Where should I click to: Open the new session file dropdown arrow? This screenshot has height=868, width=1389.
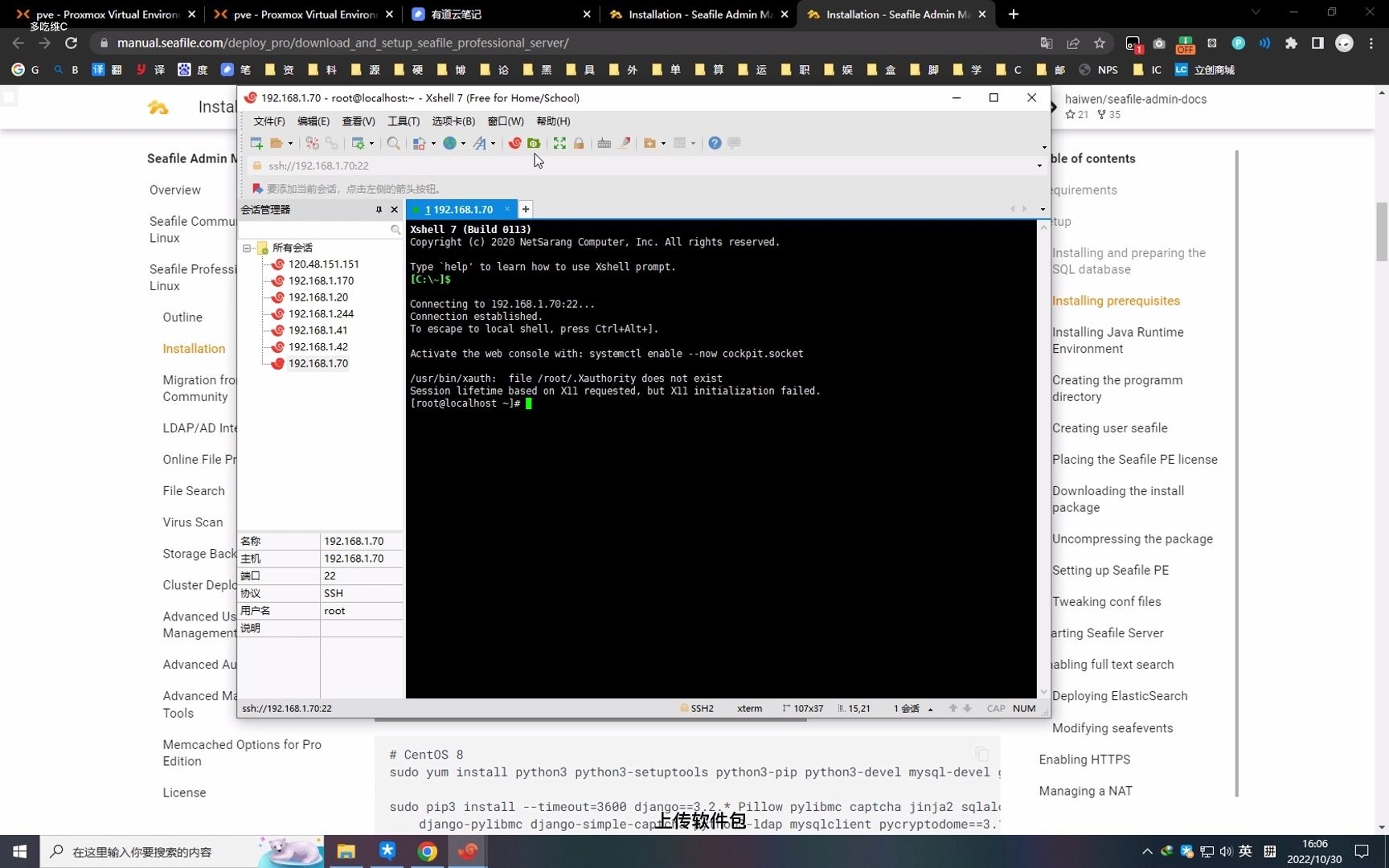290,144
